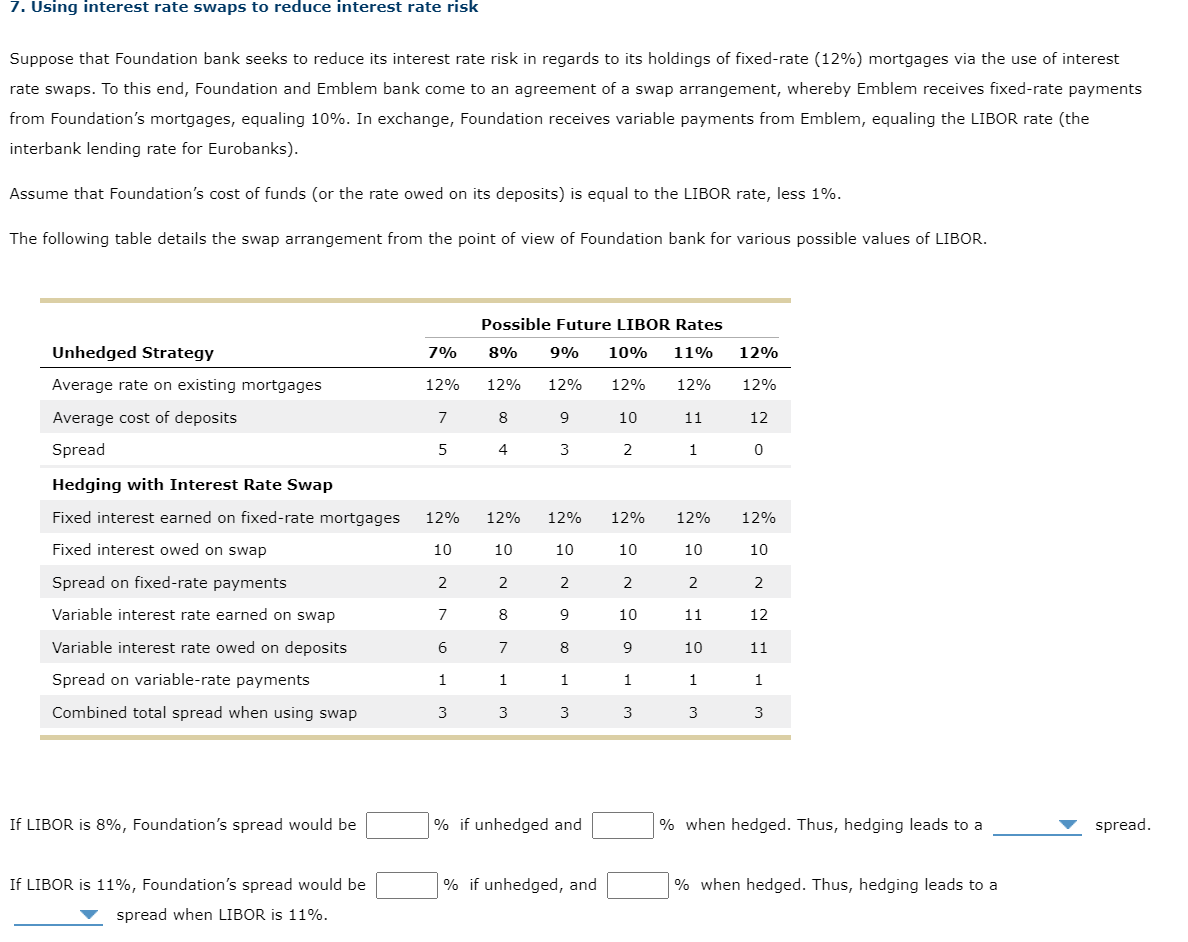Select the 12% LIBOR column header
The height and width of the screenshot is (942, 1188).
[758, 352]
